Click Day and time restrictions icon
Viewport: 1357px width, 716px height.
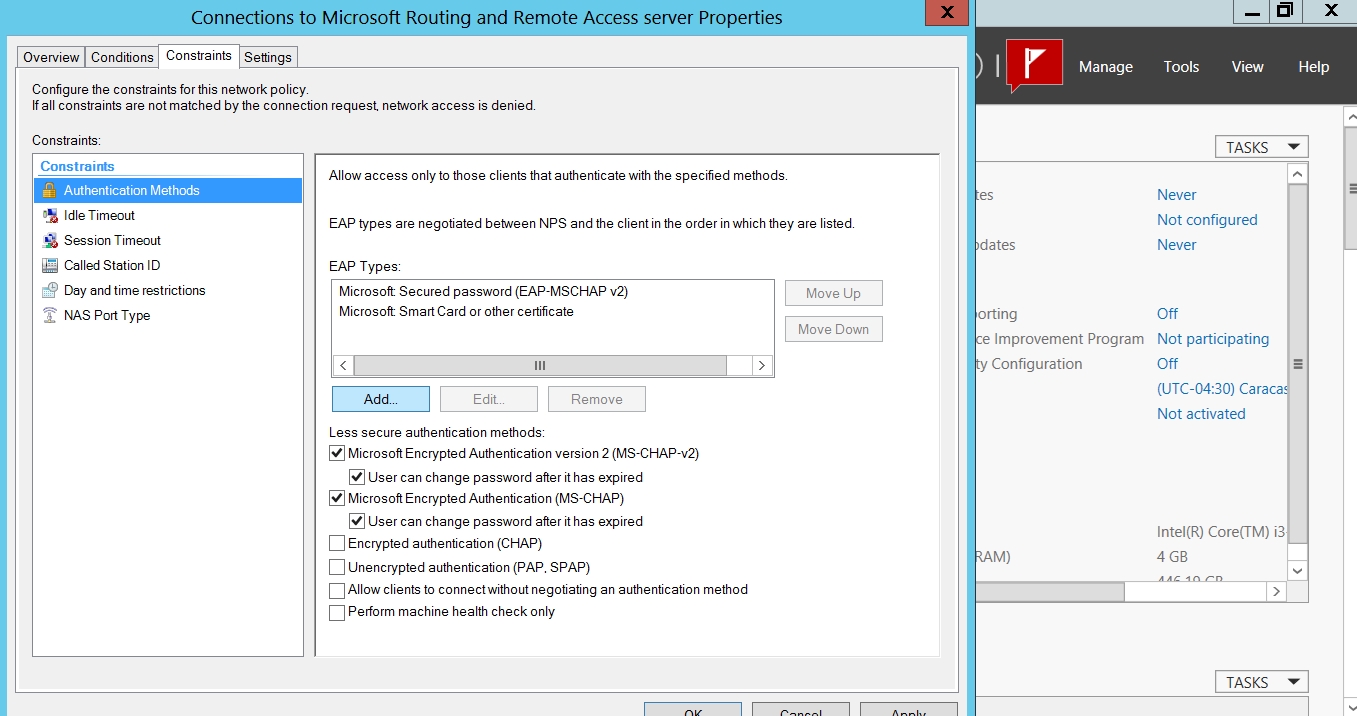[49, 290]
